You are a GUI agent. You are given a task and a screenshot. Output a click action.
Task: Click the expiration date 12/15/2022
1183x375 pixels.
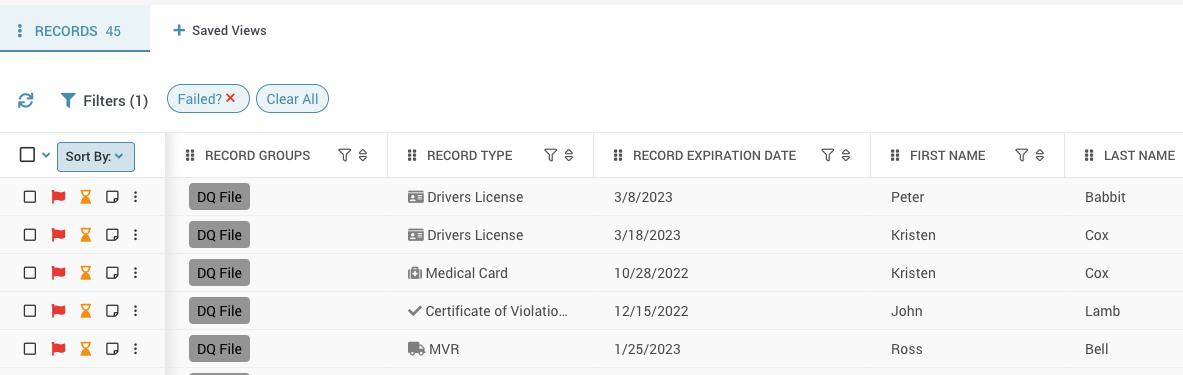pyautogui.click(x=651, y=310)
